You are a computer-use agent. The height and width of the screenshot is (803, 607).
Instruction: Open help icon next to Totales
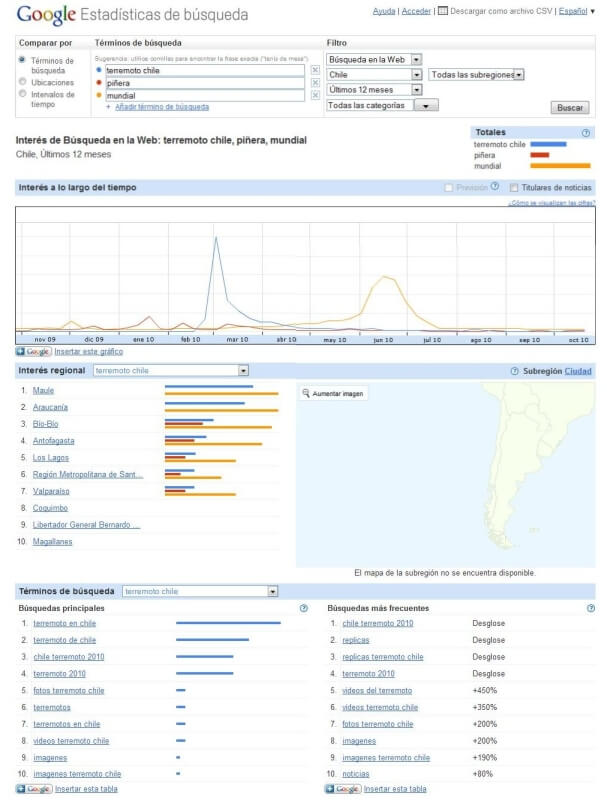point(586,132)
